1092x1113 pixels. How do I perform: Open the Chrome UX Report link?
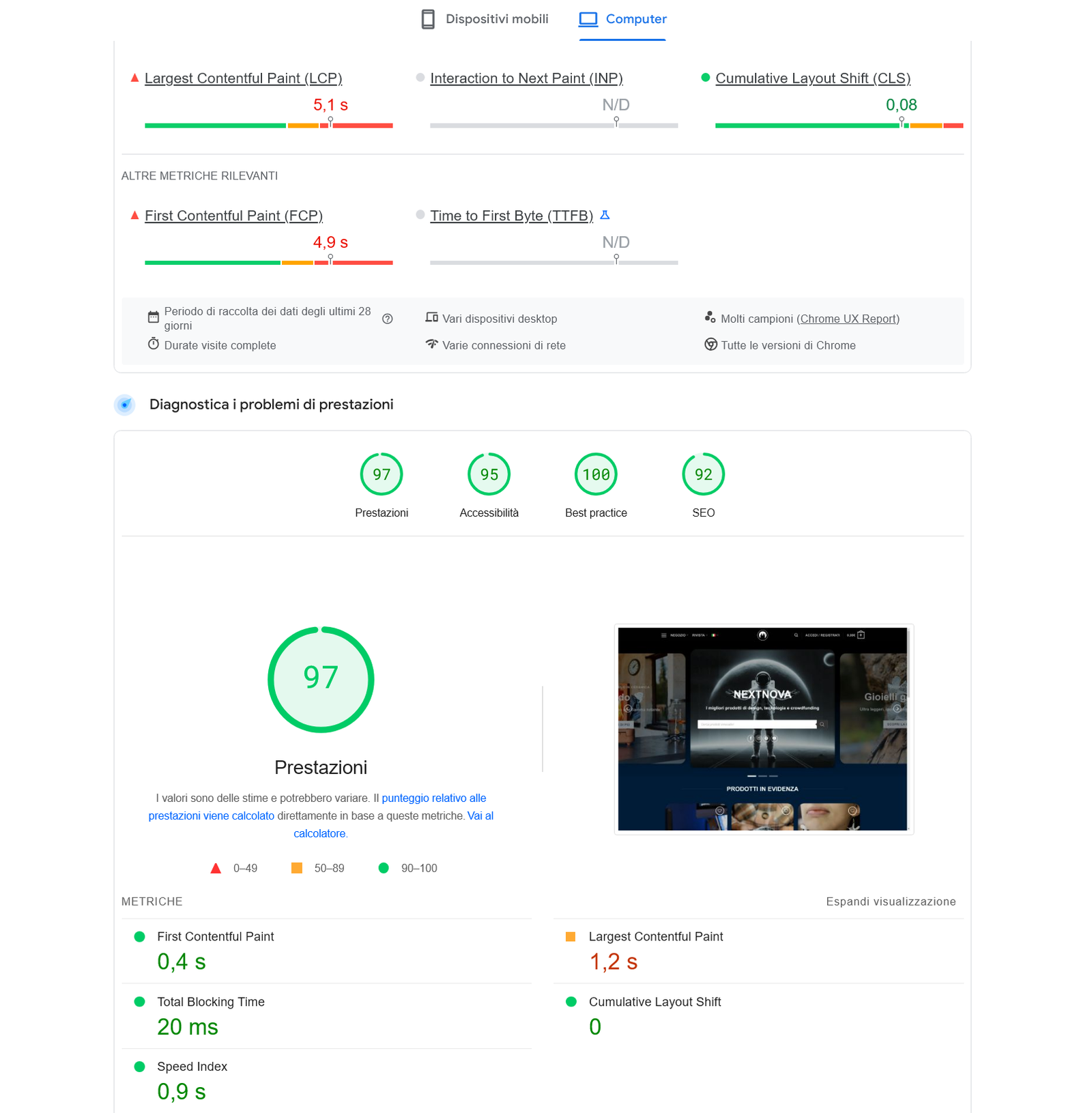[848, 319]
